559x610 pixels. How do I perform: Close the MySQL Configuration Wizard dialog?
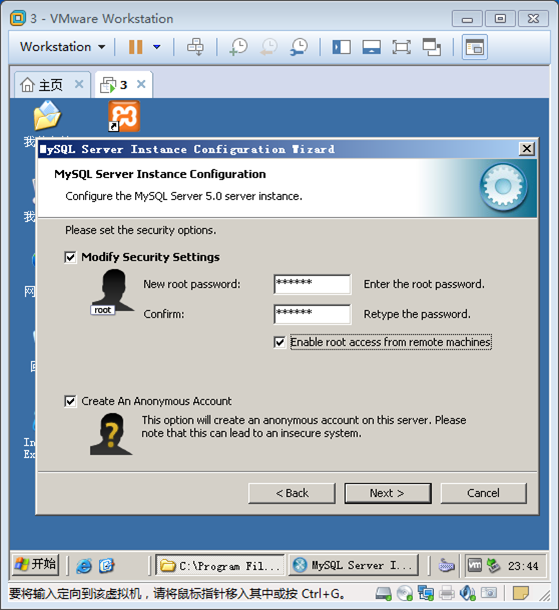point(527,149)
